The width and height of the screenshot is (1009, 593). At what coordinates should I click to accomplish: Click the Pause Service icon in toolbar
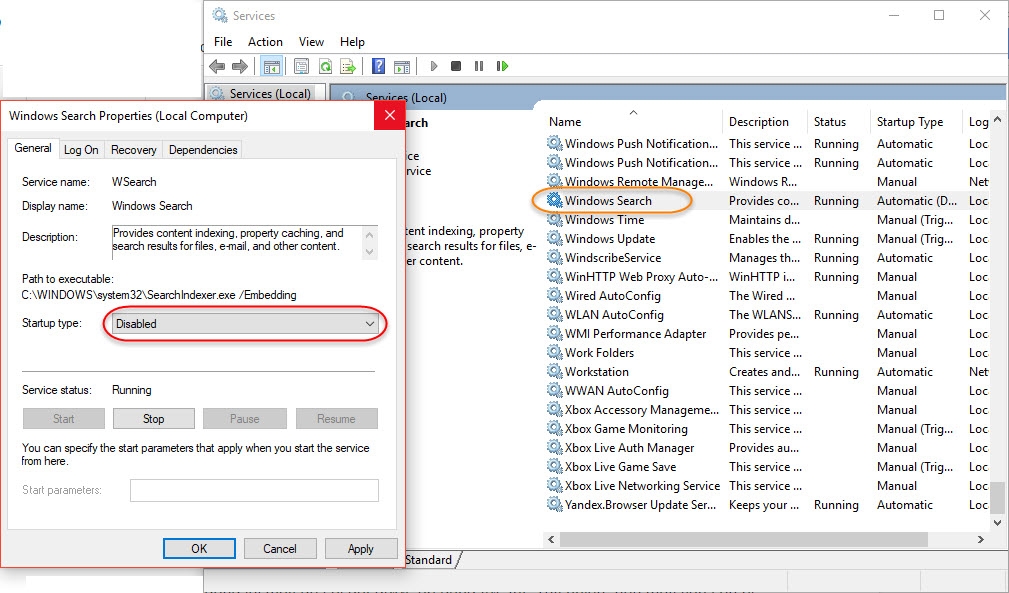click(479, 66)
